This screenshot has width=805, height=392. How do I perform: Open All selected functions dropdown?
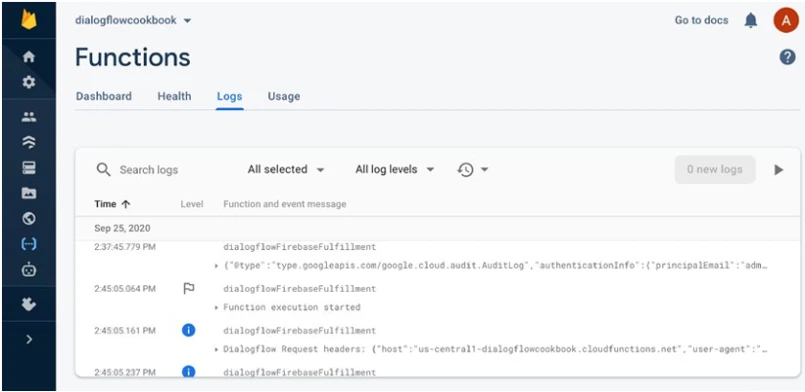285,169
